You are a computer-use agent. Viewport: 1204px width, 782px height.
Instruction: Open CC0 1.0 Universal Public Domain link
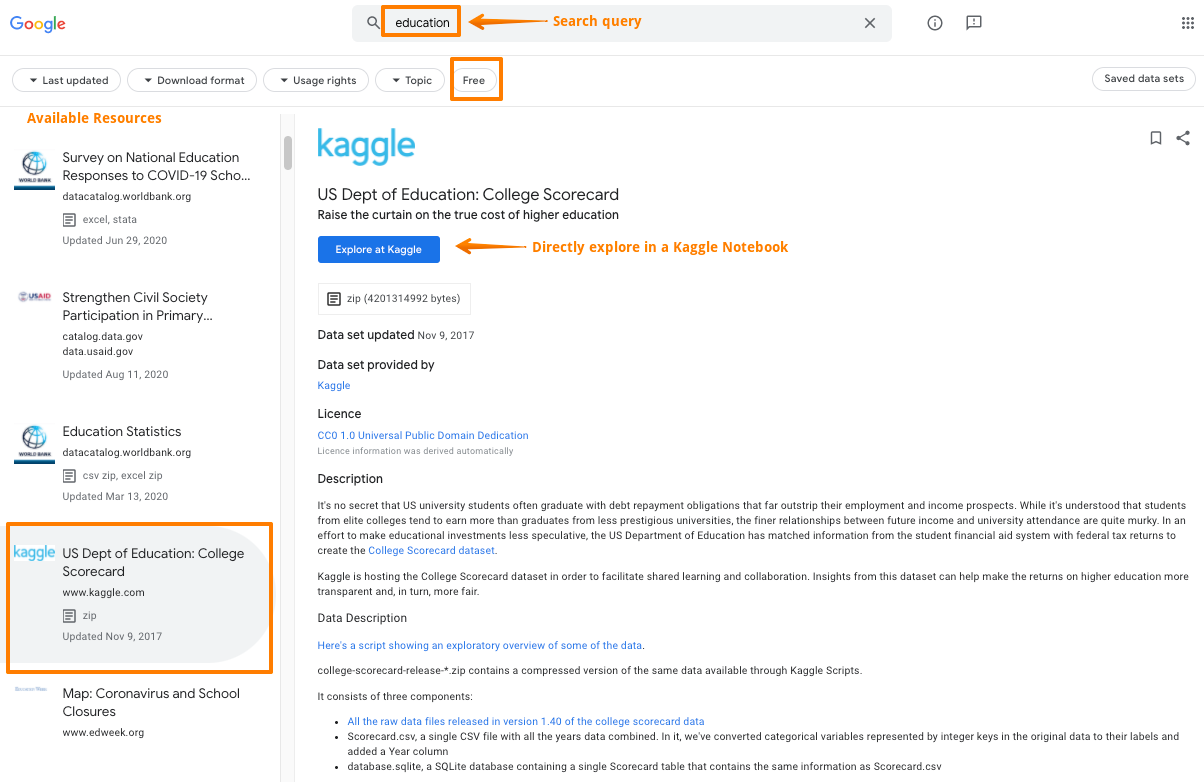point(423,435)
